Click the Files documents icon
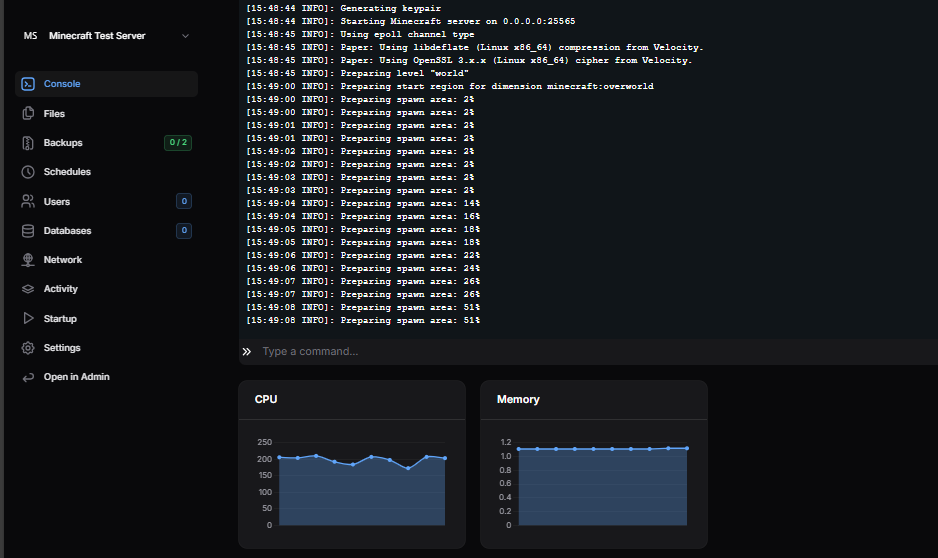The width and height of the screenshot is (938, 558). (x=28, y=114)
